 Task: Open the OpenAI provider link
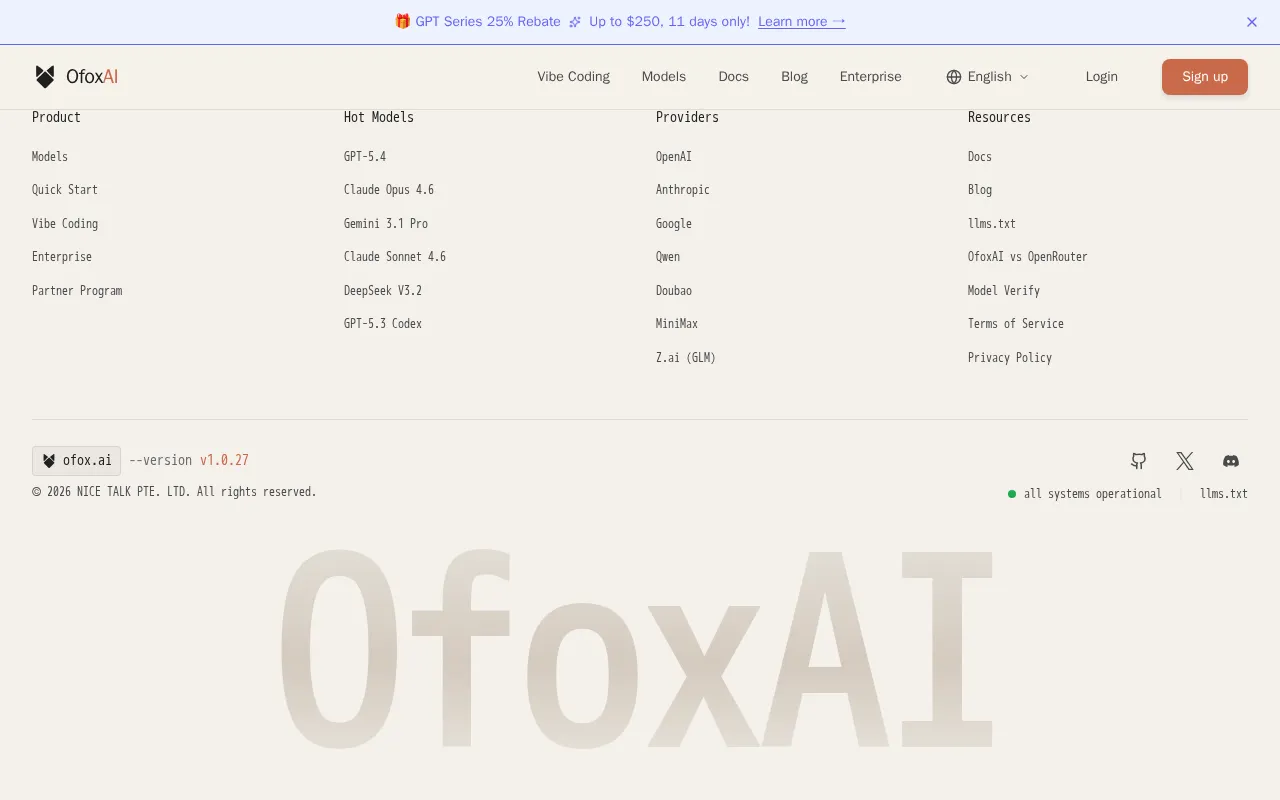click(x=674, y=157)
